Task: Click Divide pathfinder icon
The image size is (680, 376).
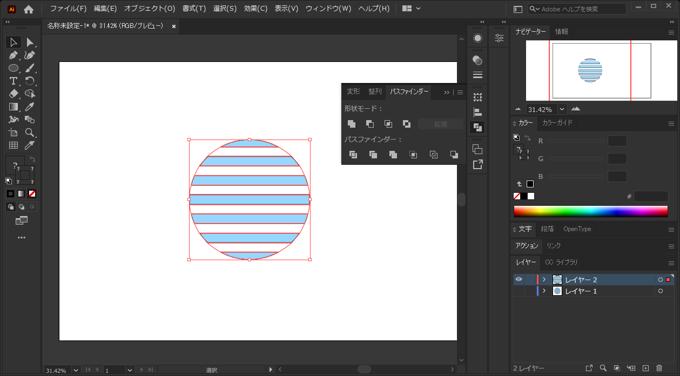Action: (x=353, y=154)
